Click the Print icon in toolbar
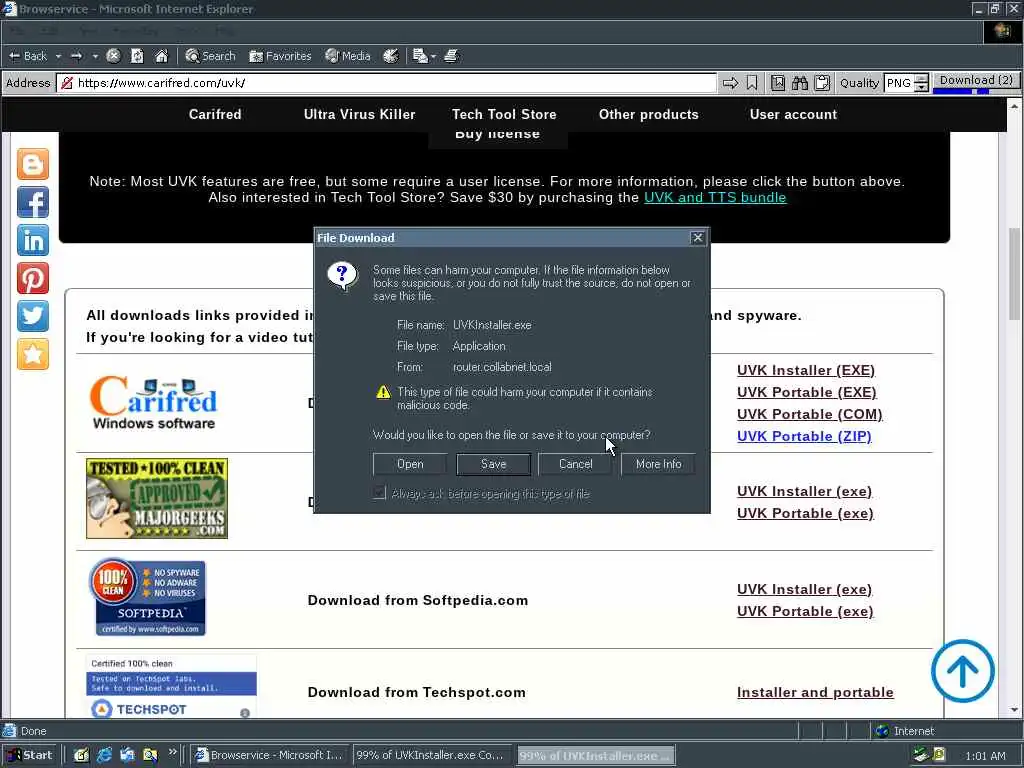Image resolution: width=1024 pixels, height=768 pixels. coord(451,56)
